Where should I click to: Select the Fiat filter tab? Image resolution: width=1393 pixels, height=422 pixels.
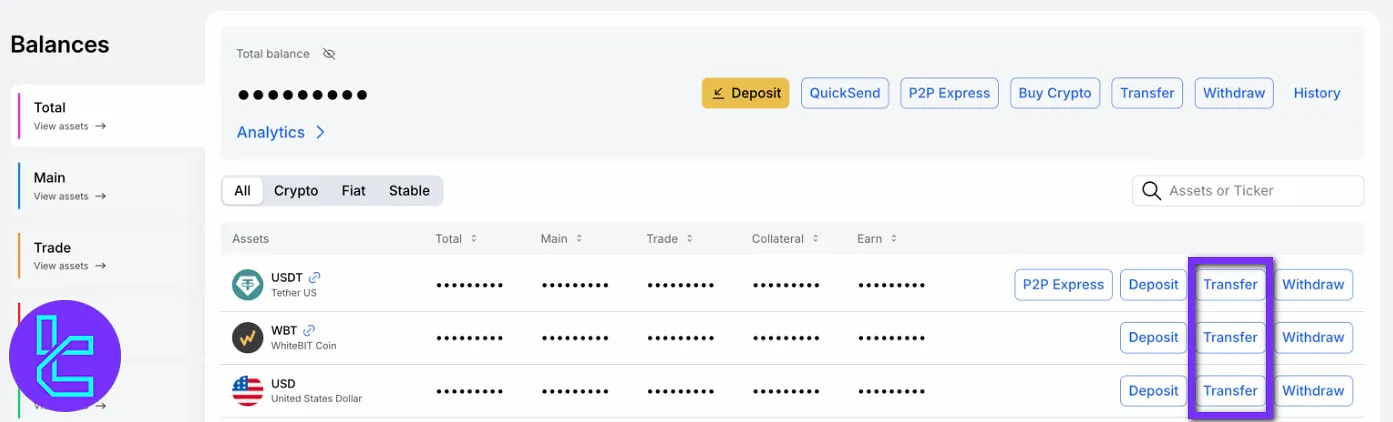tap(353, 191)
